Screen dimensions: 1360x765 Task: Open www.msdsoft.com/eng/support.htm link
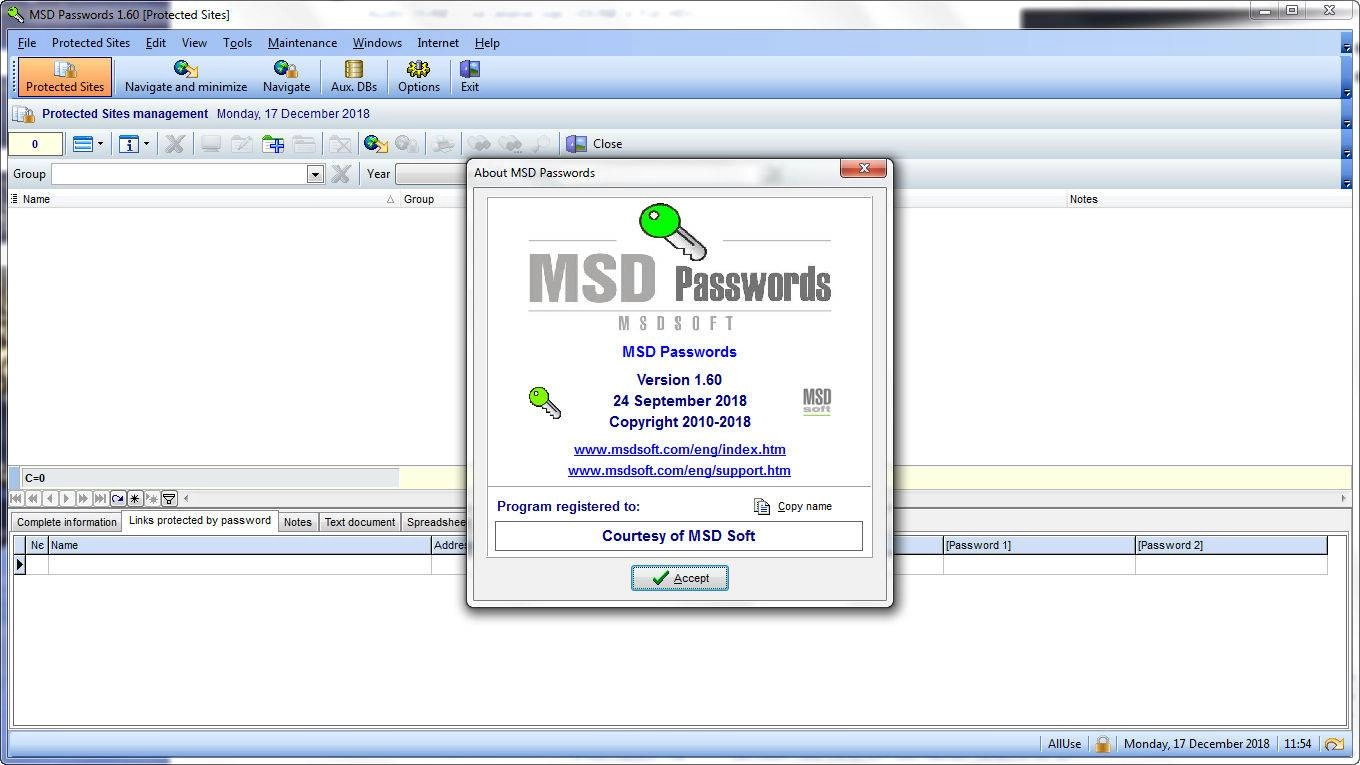tap(679, 470)
